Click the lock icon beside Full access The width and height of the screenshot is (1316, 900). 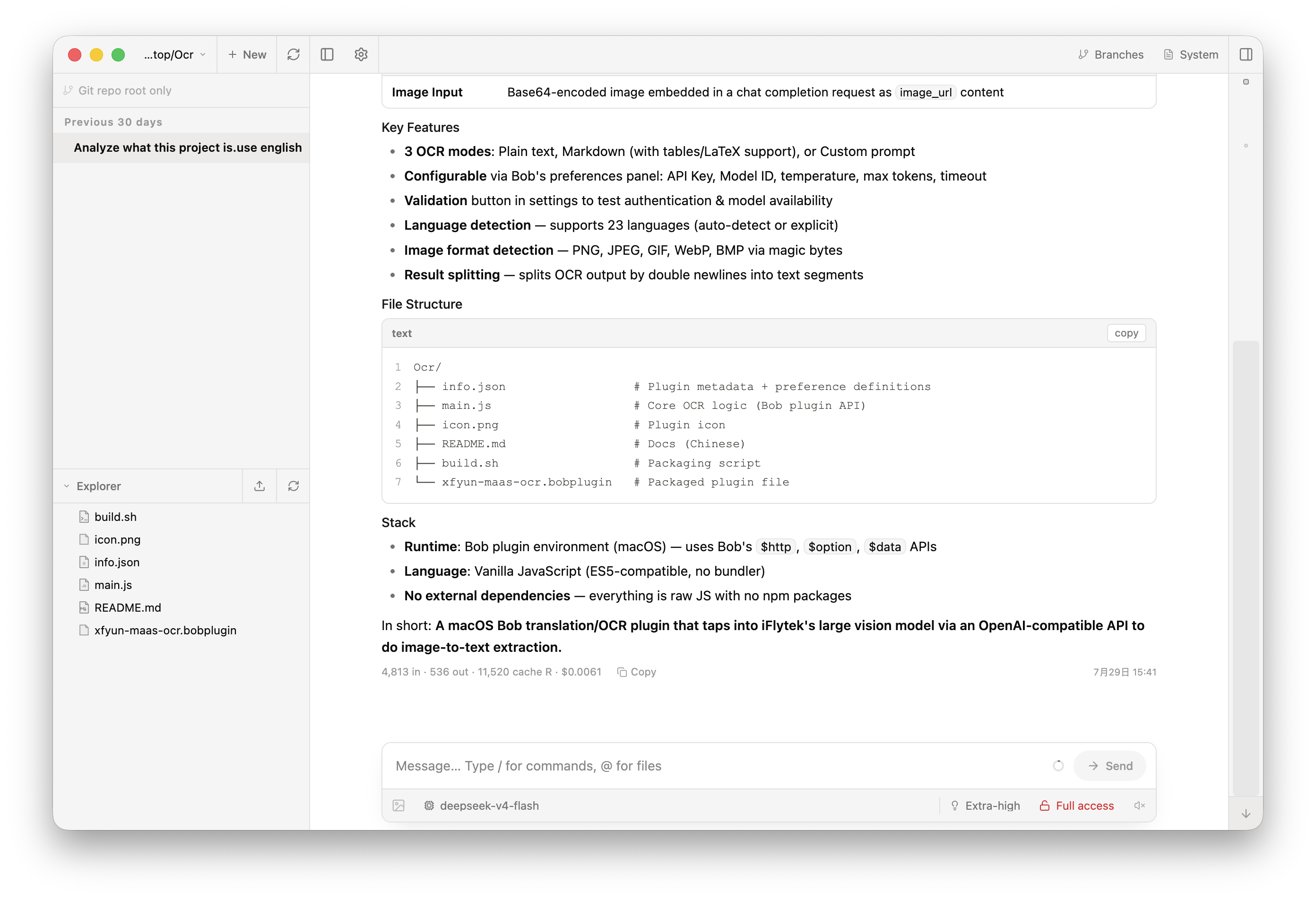point(1045,805)
